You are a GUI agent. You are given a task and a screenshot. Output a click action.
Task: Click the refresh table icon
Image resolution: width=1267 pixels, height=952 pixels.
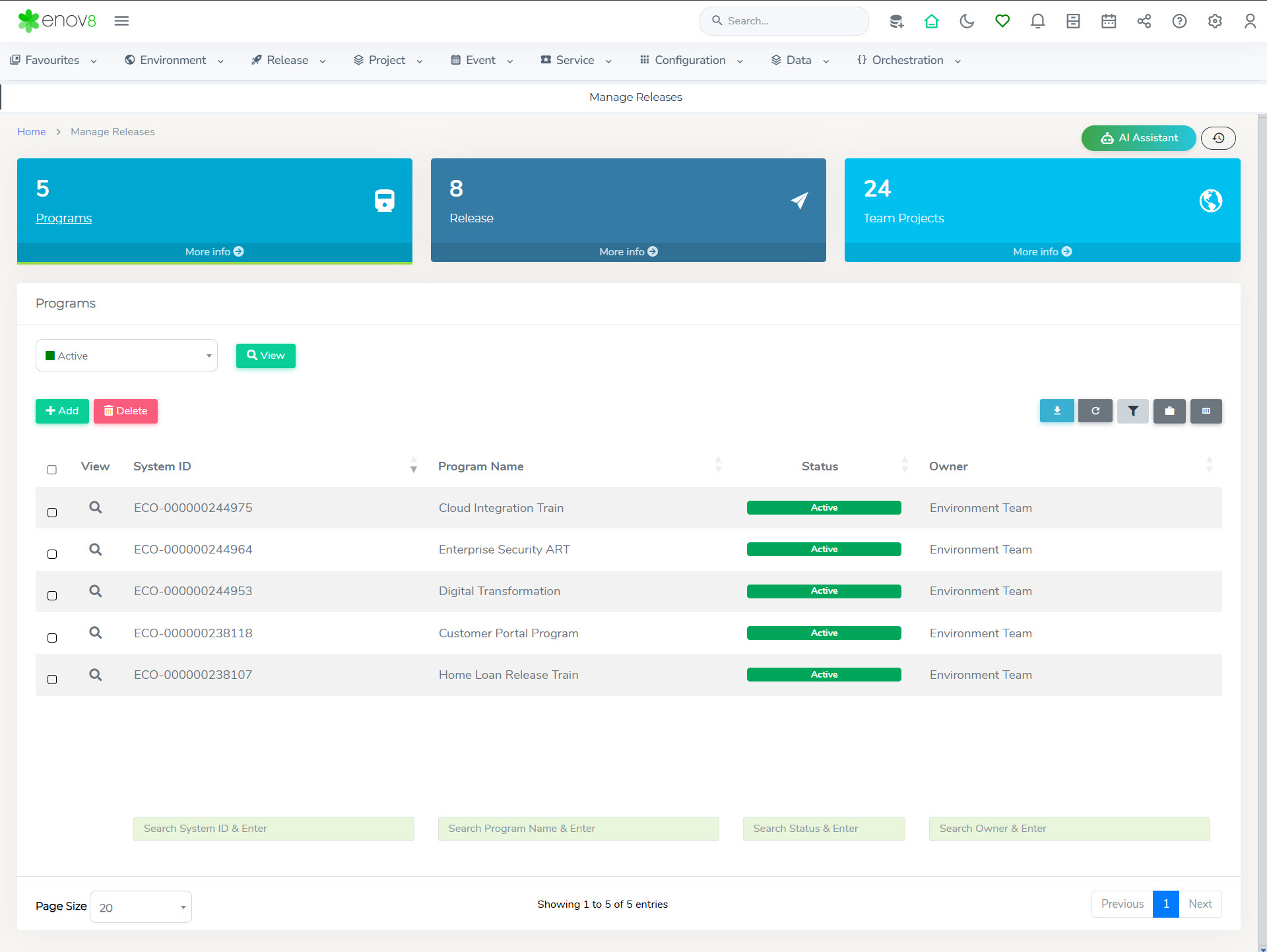[1095, 411]
